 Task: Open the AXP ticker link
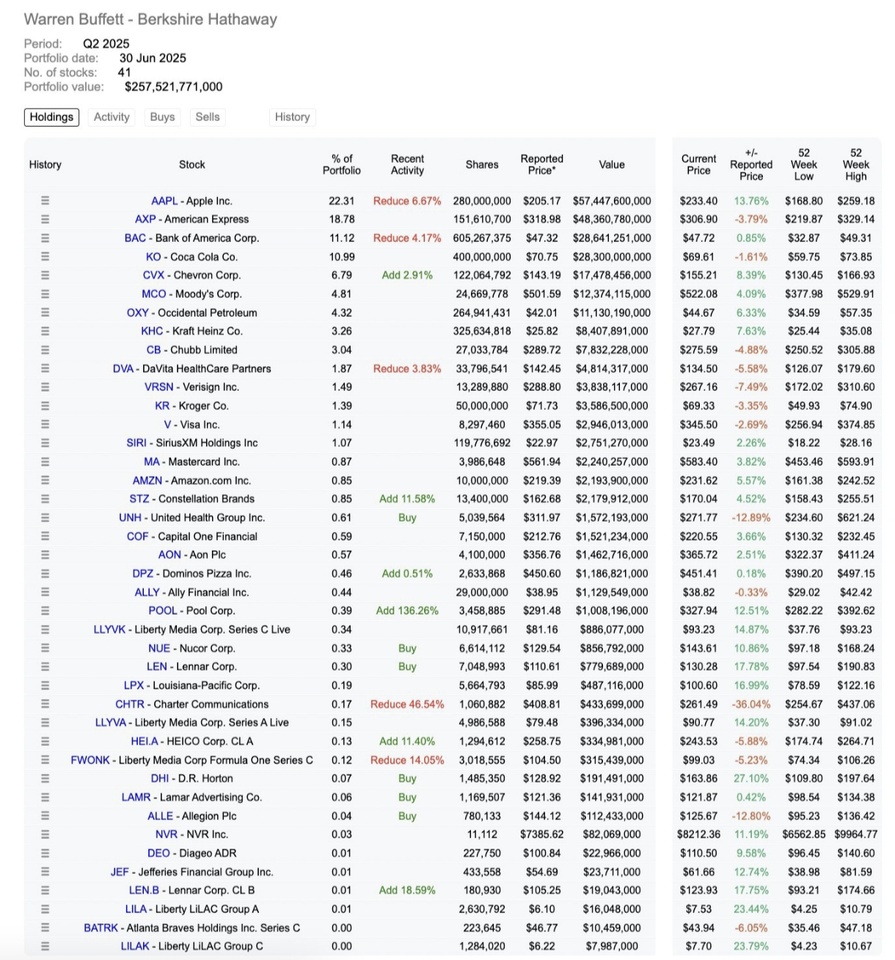pyautogui.click(x=145, y=219)
